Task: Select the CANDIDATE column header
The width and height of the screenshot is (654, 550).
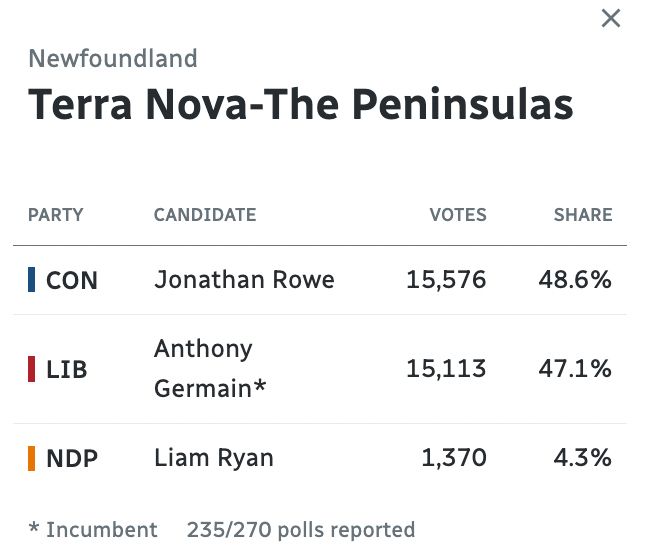Action: point(205,215)
